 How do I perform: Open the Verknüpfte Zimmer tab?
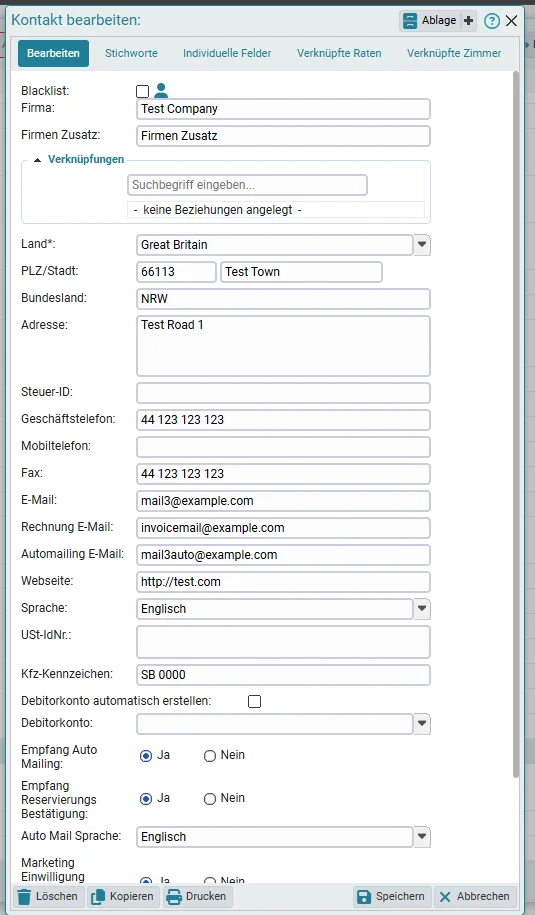coord(454,53)
